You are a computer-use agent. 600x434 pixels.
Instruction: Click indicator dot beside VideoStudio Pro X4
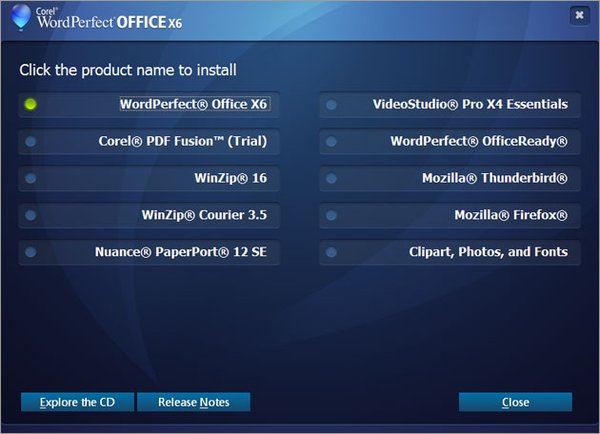pyautogui.click(x=331, y=104)
